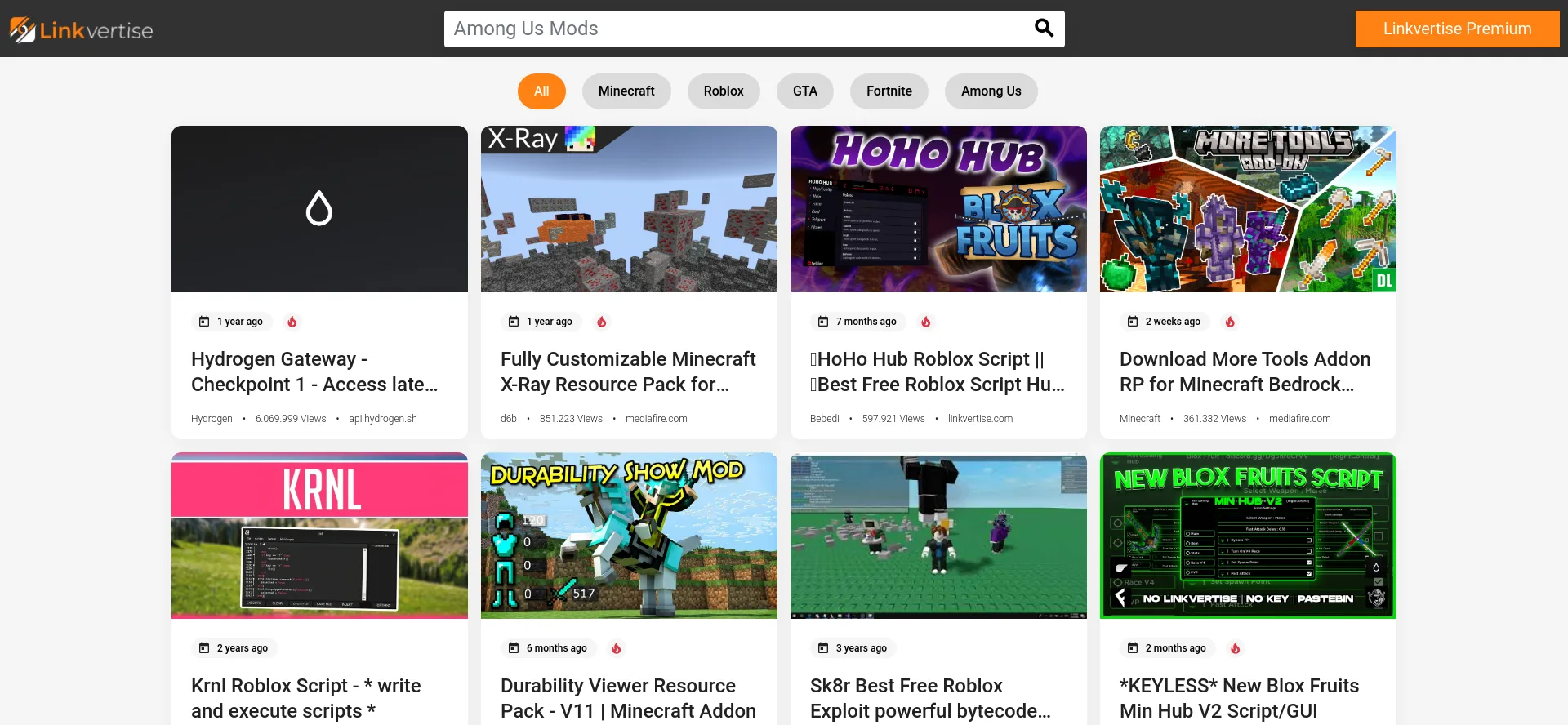Open the HoHo Hub Blox Fruits thumbnail
The height and width of the screenshot is (725, 1568).
938,209
